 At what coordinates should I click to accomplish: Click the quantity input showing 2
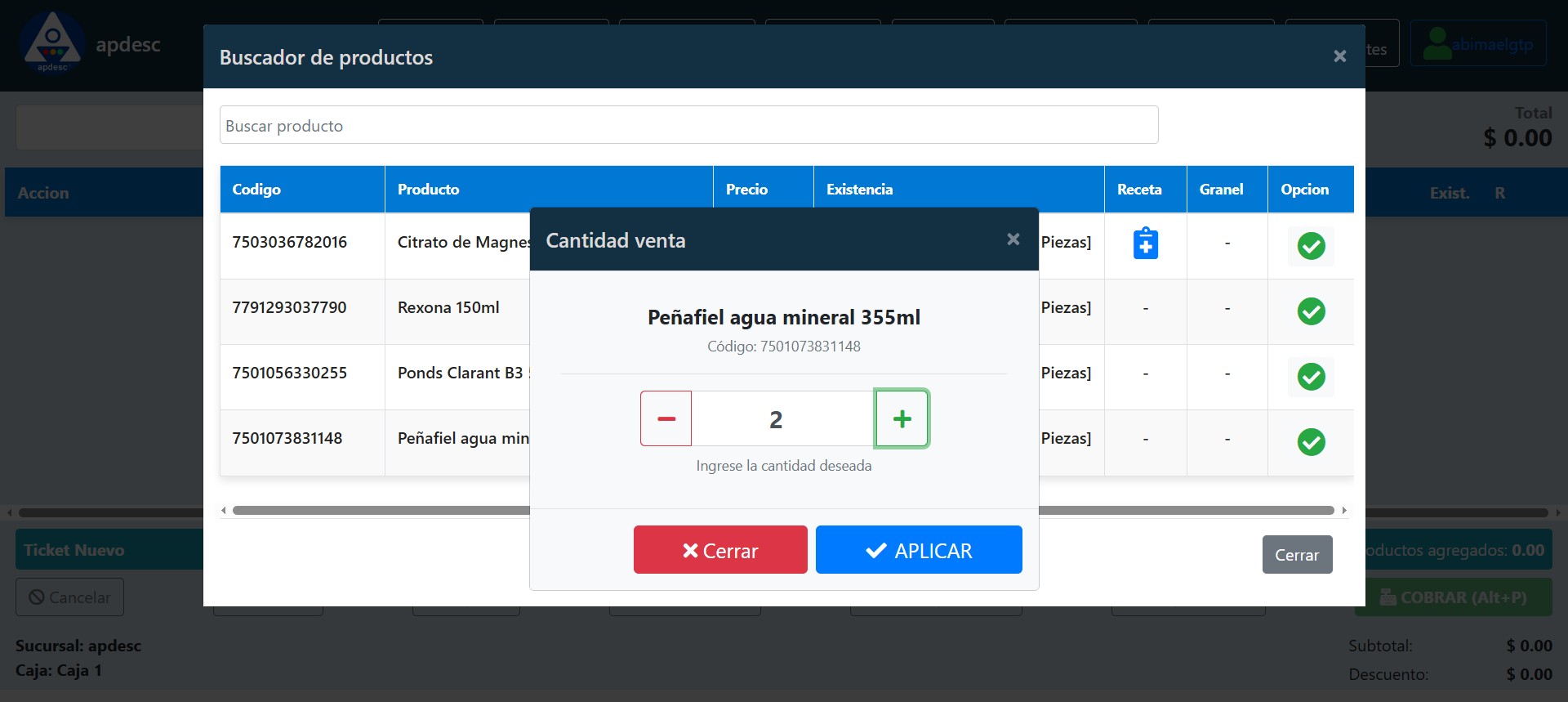tap(783, 418)
